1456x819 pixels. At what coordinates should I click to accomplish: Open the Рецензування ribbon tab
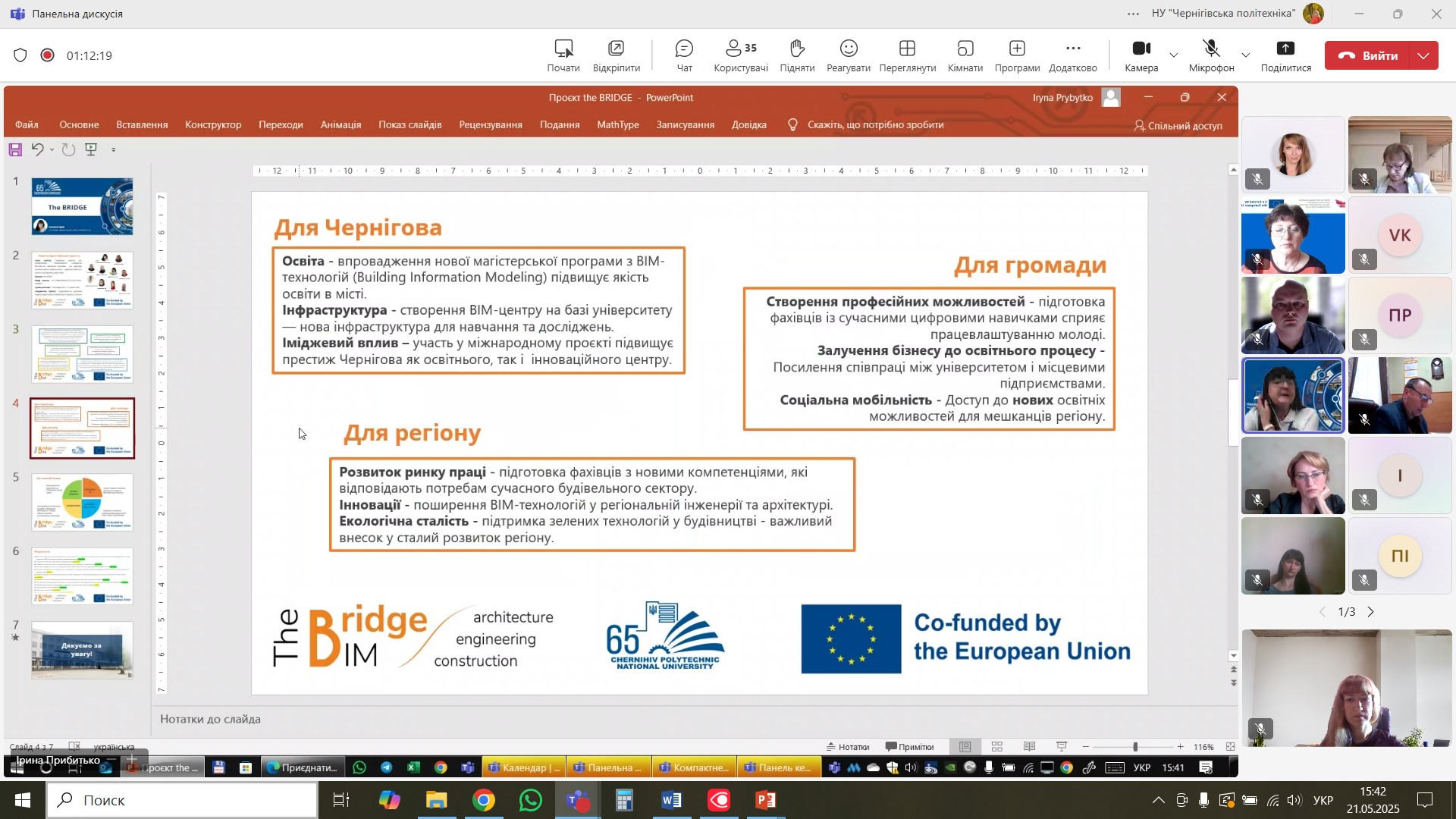490,125
